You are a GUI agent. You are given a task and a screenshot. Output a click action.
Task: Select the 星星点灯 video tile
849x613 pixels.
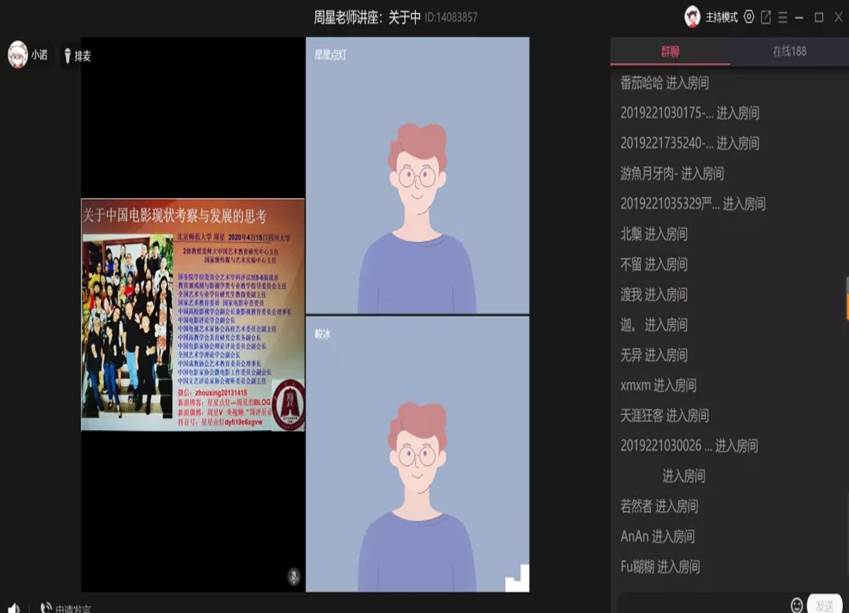417,175
